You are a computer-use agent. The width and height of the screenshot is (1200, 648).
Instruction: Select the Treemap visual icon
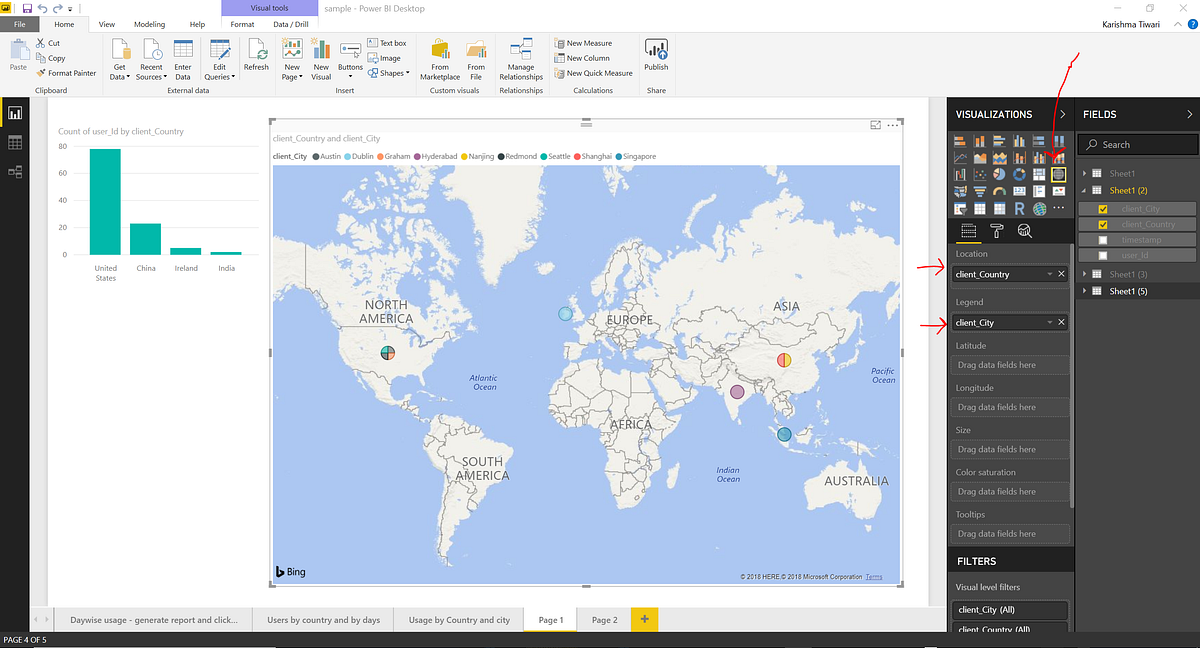pyautogui.click(x=1039, y=175)
